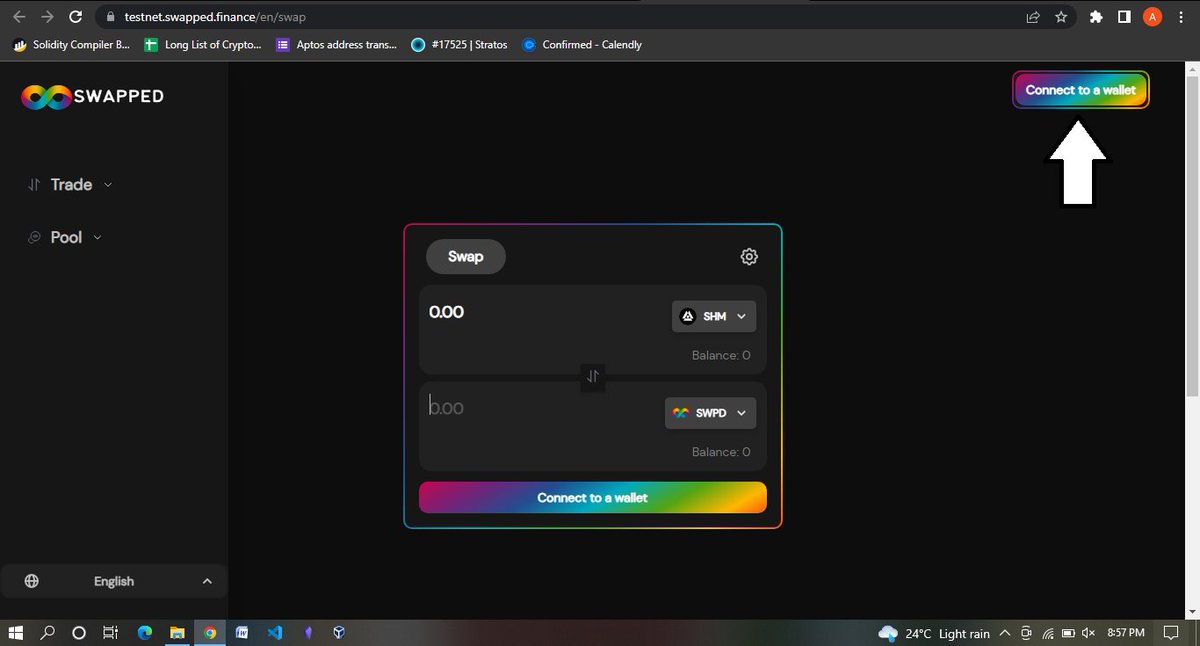The image size is (1200, 646).
Task: Show hidden system tray icons
Action: point(1005,634)
